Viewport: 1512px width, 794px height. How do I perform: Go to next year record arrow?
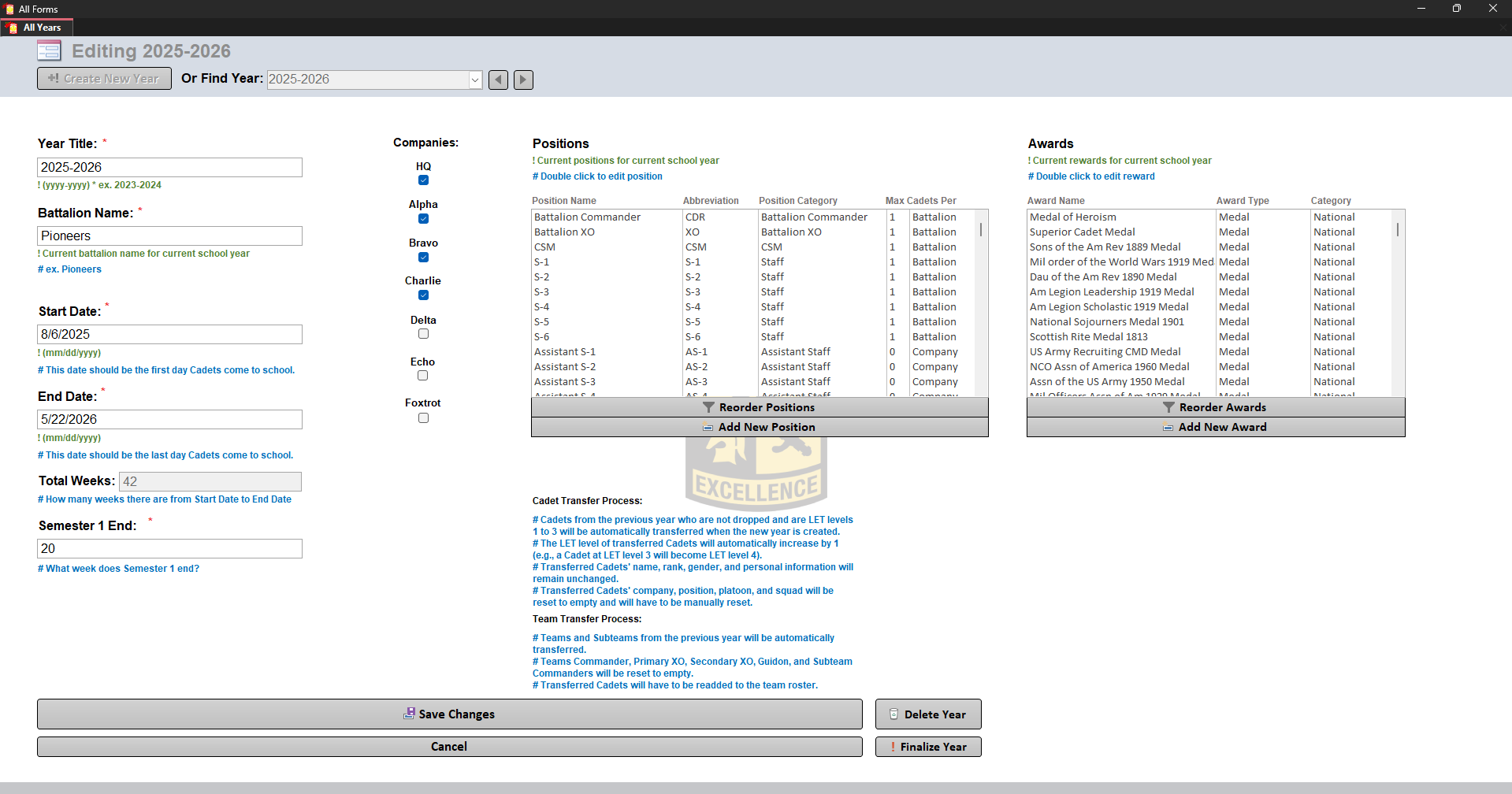(x=523, y=80)
